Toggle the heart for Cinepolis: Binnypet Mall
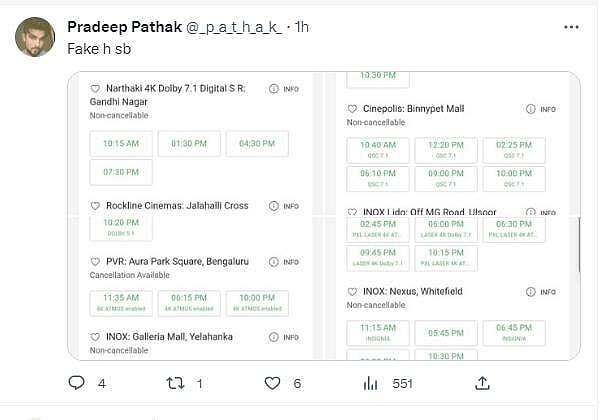This screenshot has height=420, width=607. [353, 109]
